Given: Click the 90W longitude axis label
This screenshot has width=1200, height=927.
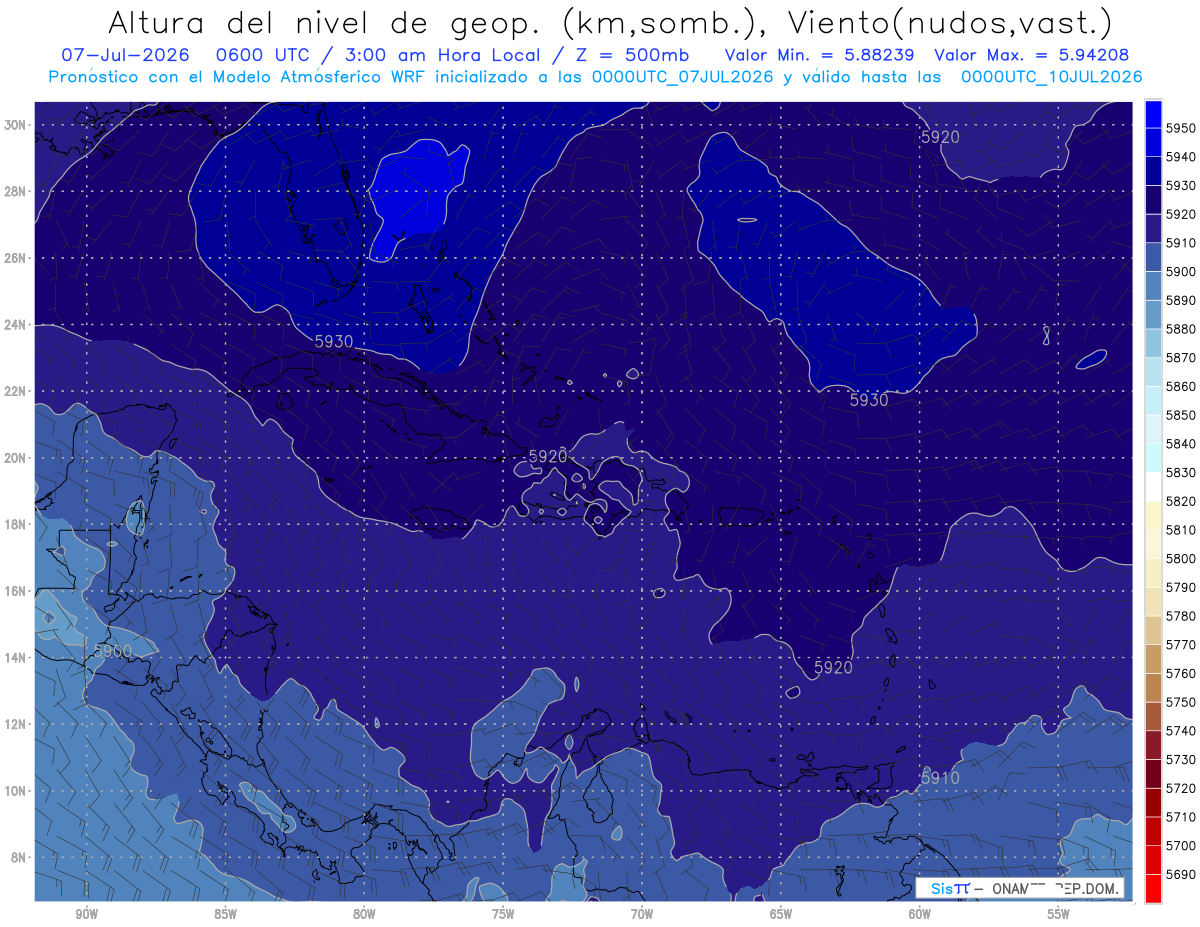Looking at the screenshot, I should click(86, 914).
